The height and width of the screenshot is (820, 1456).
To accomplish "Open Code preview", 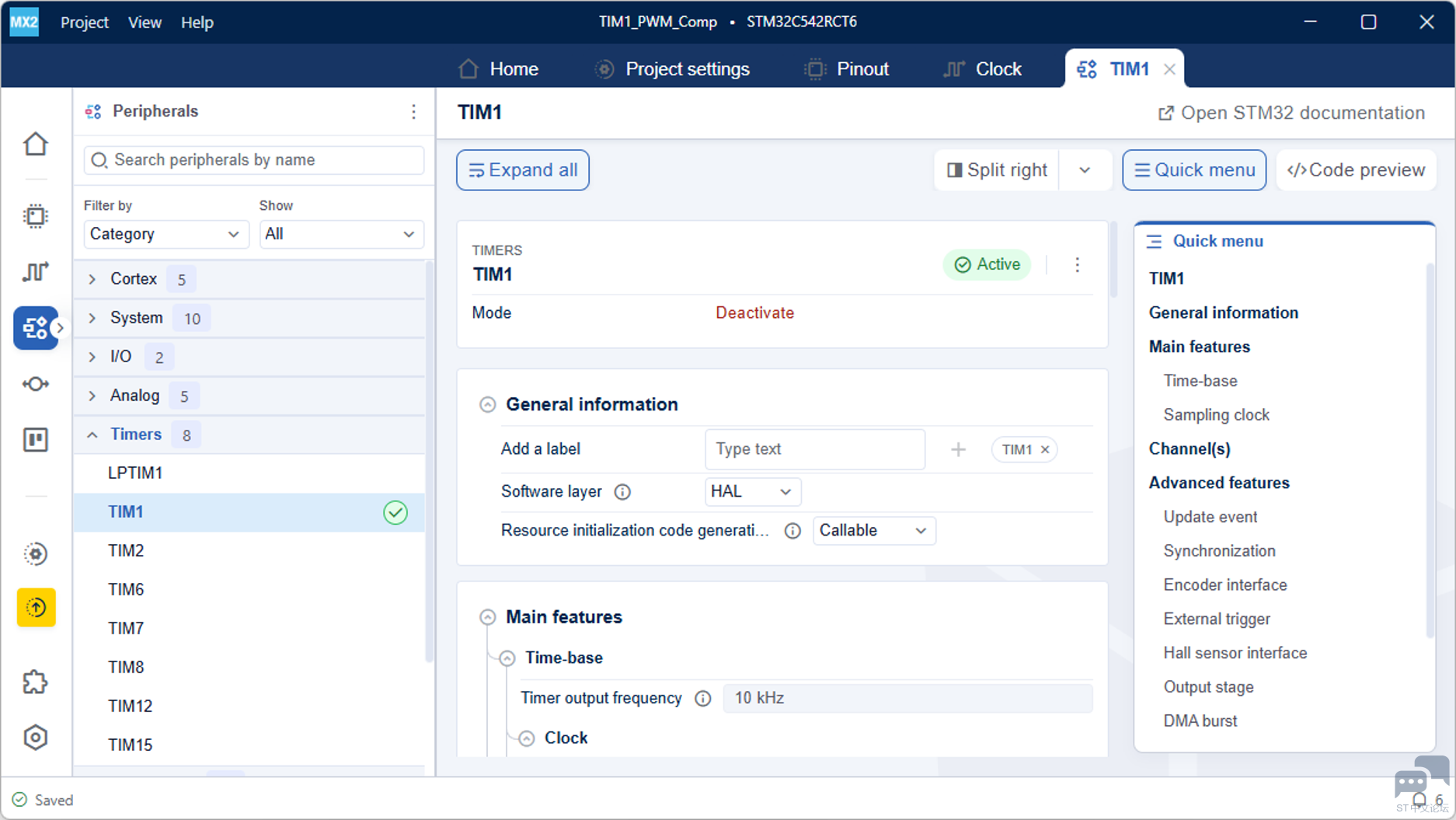I will tap(1356, 170).
